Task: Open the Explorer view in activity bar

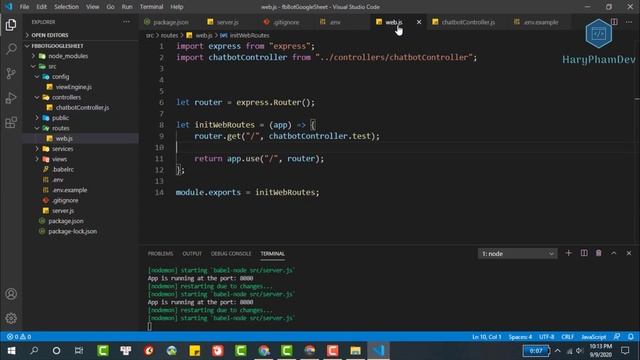Action: point(11,25)
